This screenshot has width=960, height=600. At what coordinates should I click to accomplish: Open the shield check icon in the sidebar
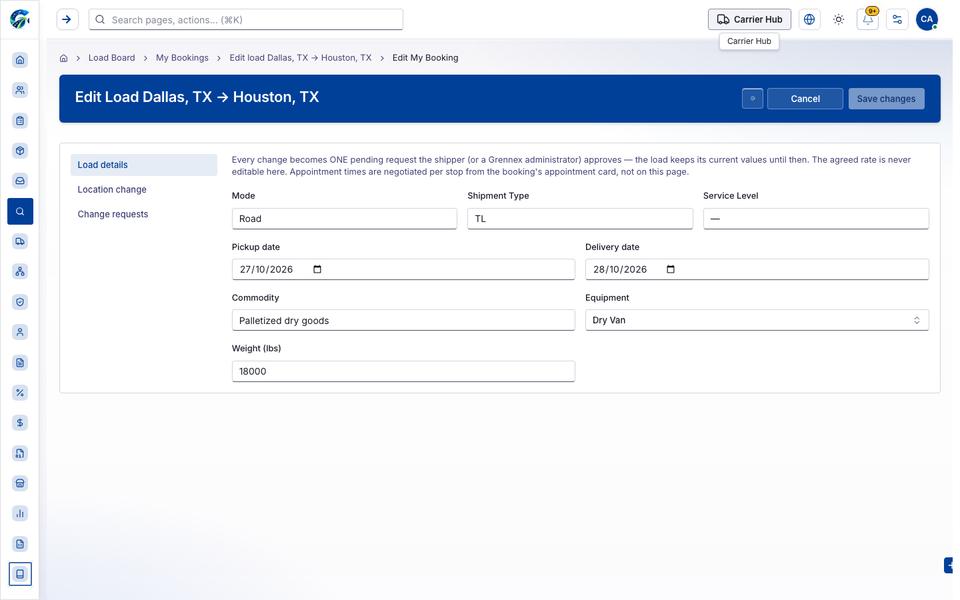(20, 302)
